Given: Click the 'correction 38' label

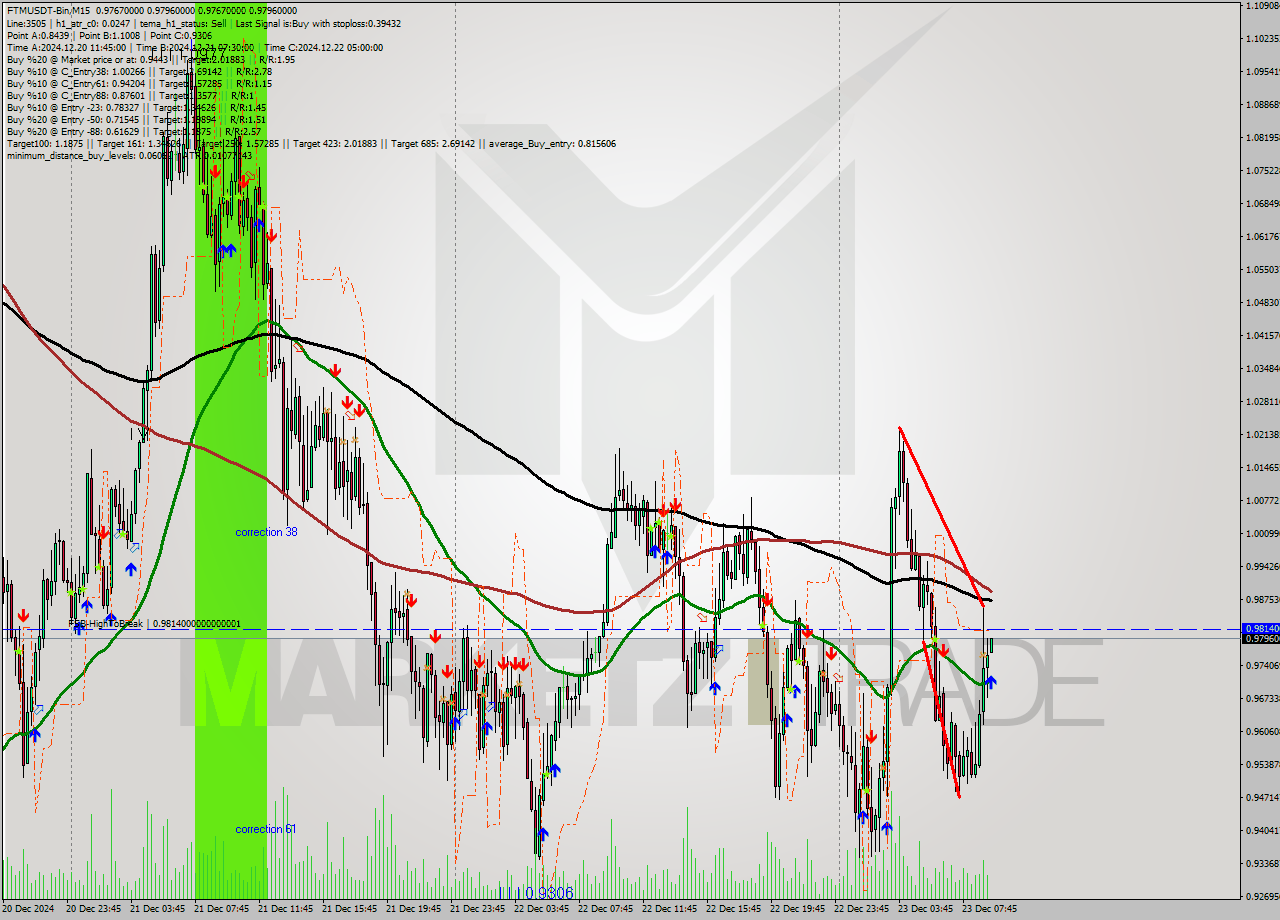Looking at the screenshot, I should point(266,532).
